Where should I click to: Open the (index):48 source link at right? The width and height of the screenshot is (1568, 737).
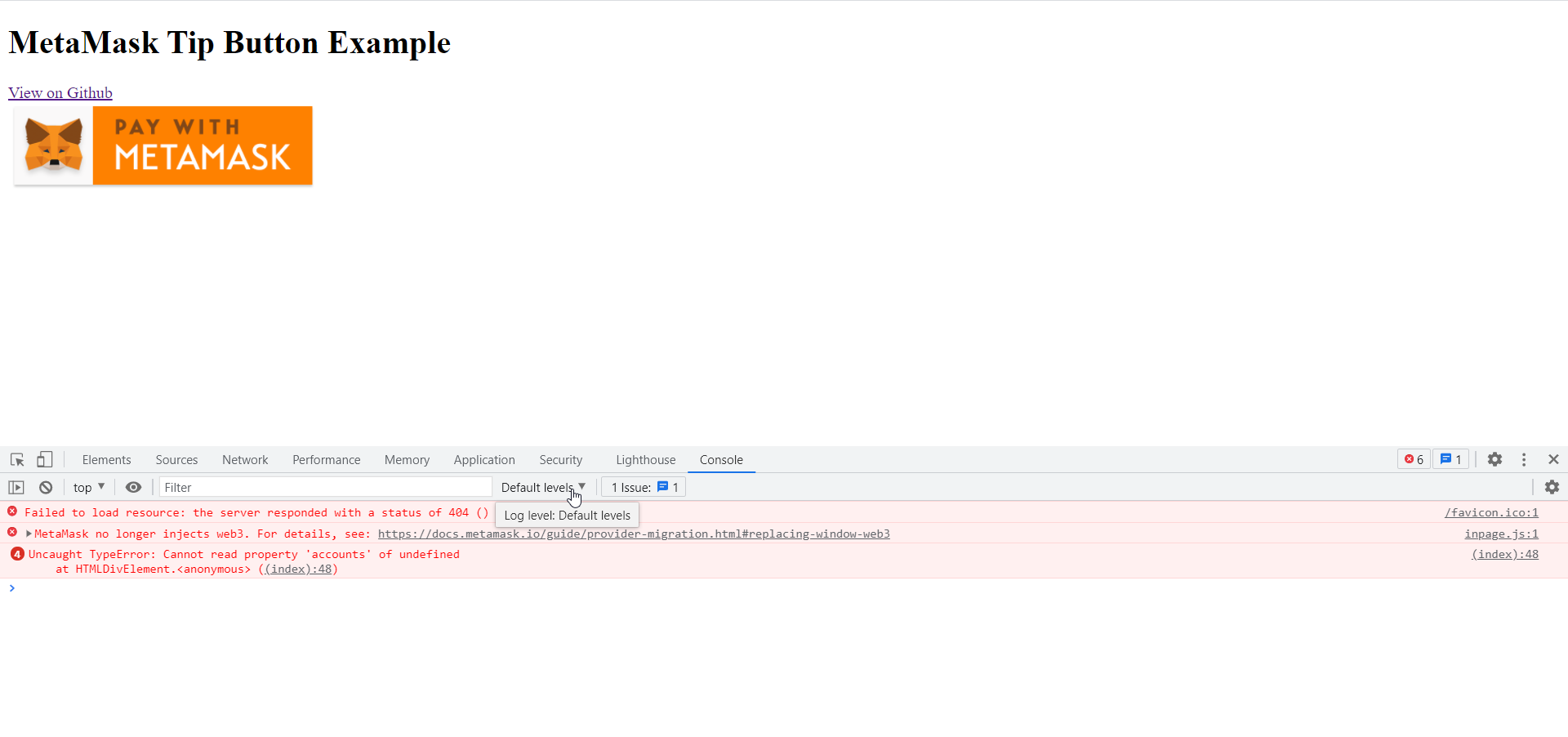[x=1504, y=554]
